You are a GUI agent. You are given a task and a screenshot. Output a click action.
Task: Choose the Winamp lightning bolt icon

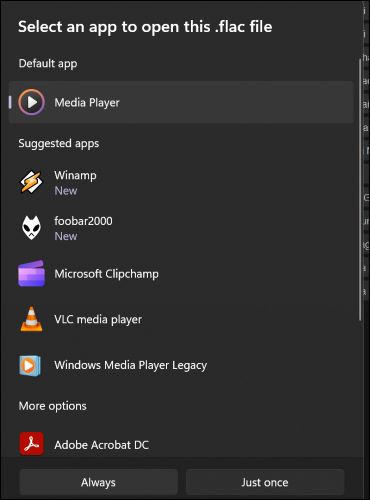click(31, 182)
